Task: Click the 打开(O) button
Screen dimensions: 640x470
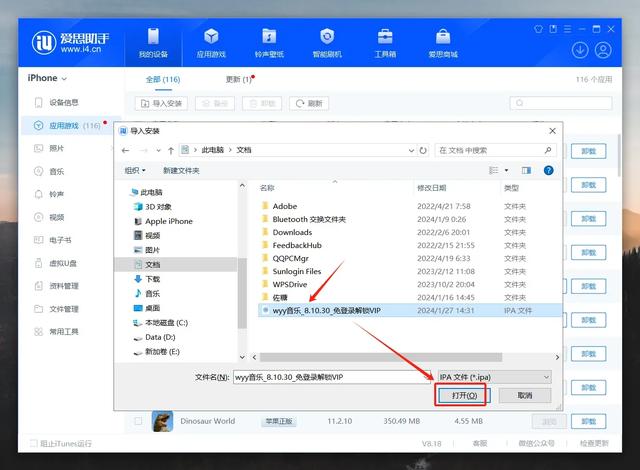Action: click(x=464, y=395)
